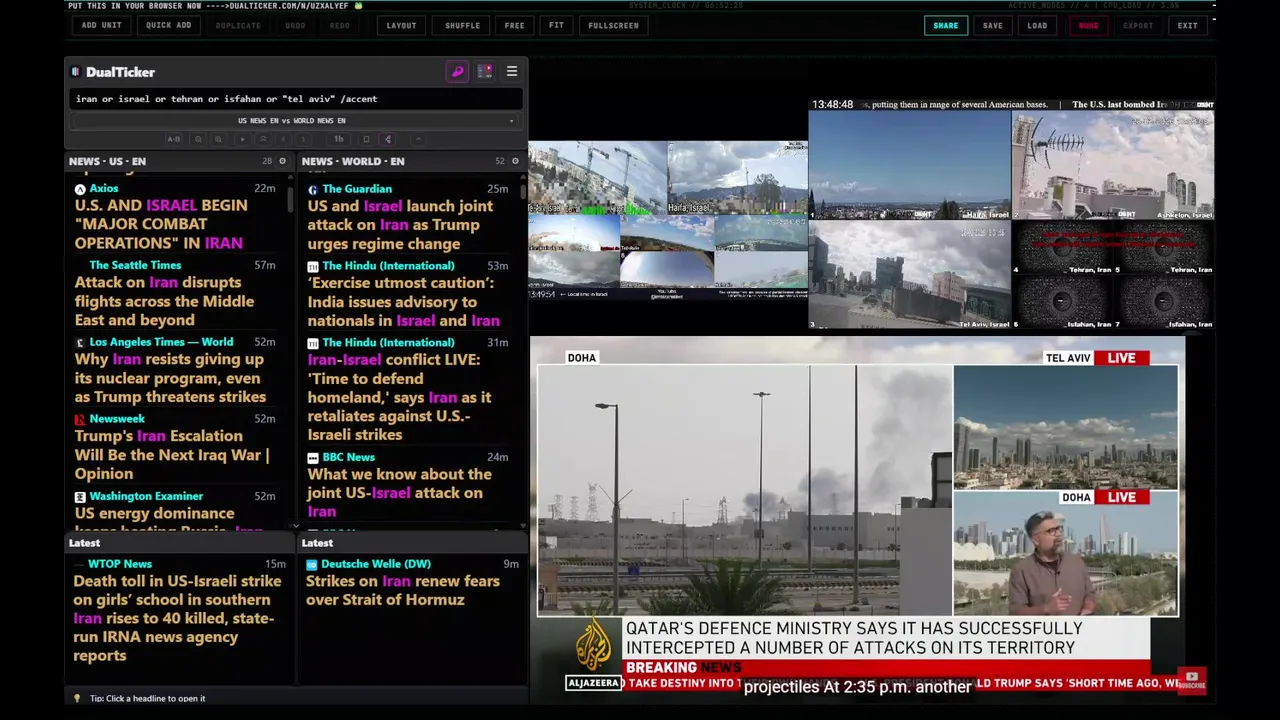Click the red NUKE button
The image size is (1280, 720).
1088,25
